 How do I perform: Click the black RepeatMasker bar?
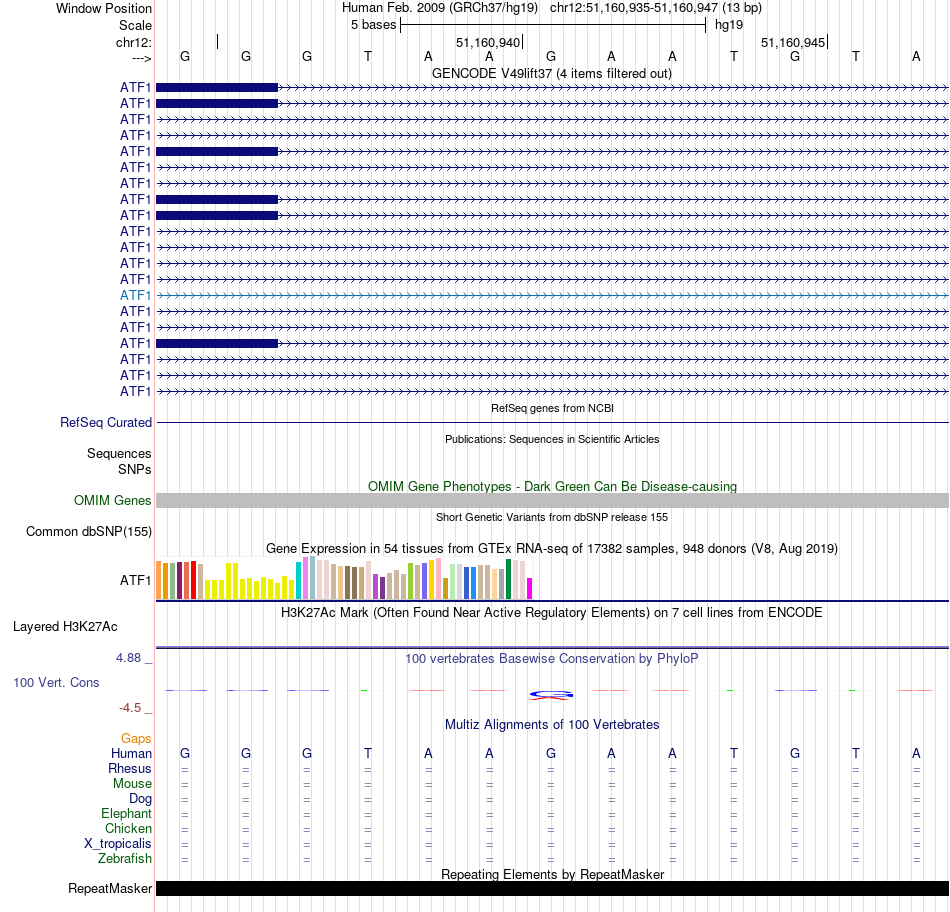click(x=552, y=888)
